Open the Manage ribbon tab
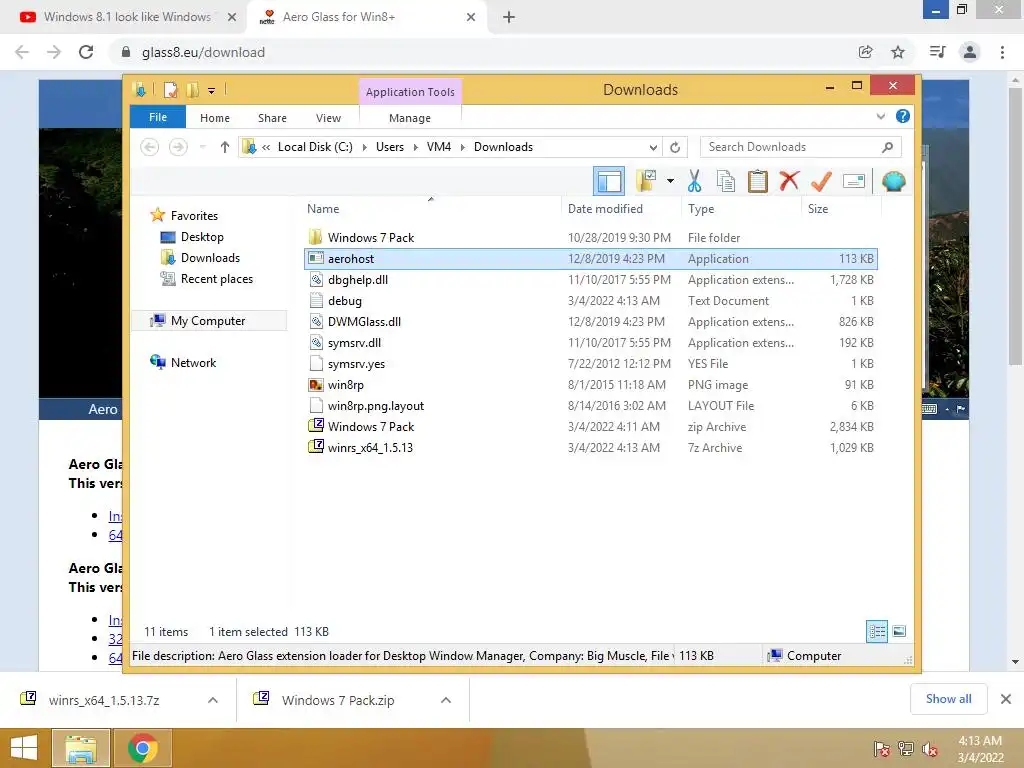The image size is (1024, 768). click(x=409, y=118)
